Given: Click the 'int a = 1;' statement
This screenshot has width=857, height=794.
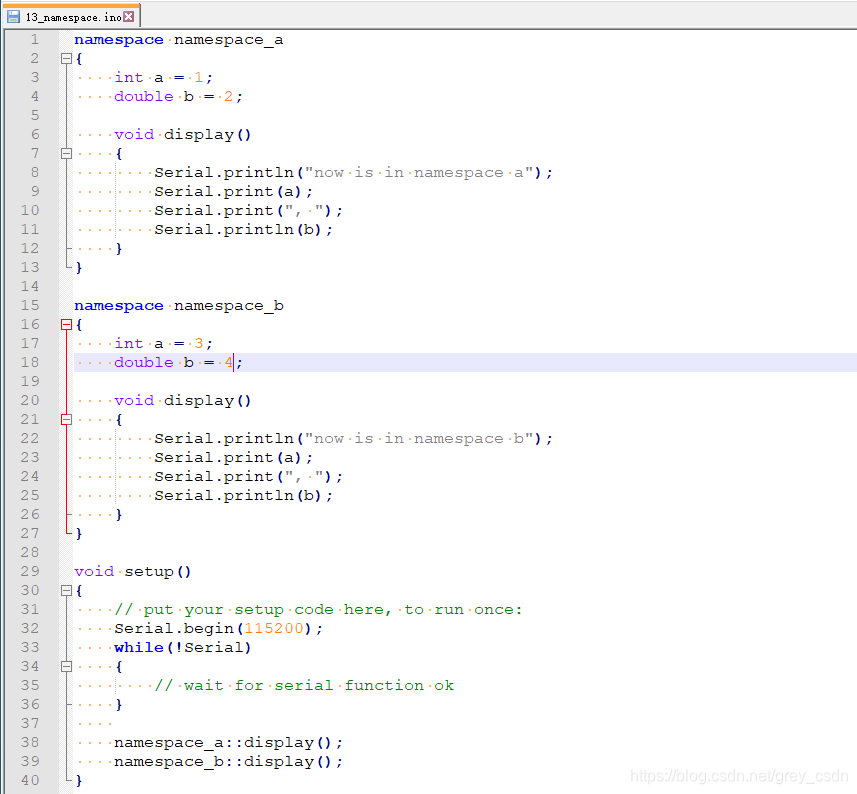Looking at the screenshot, I should point(163,78).
